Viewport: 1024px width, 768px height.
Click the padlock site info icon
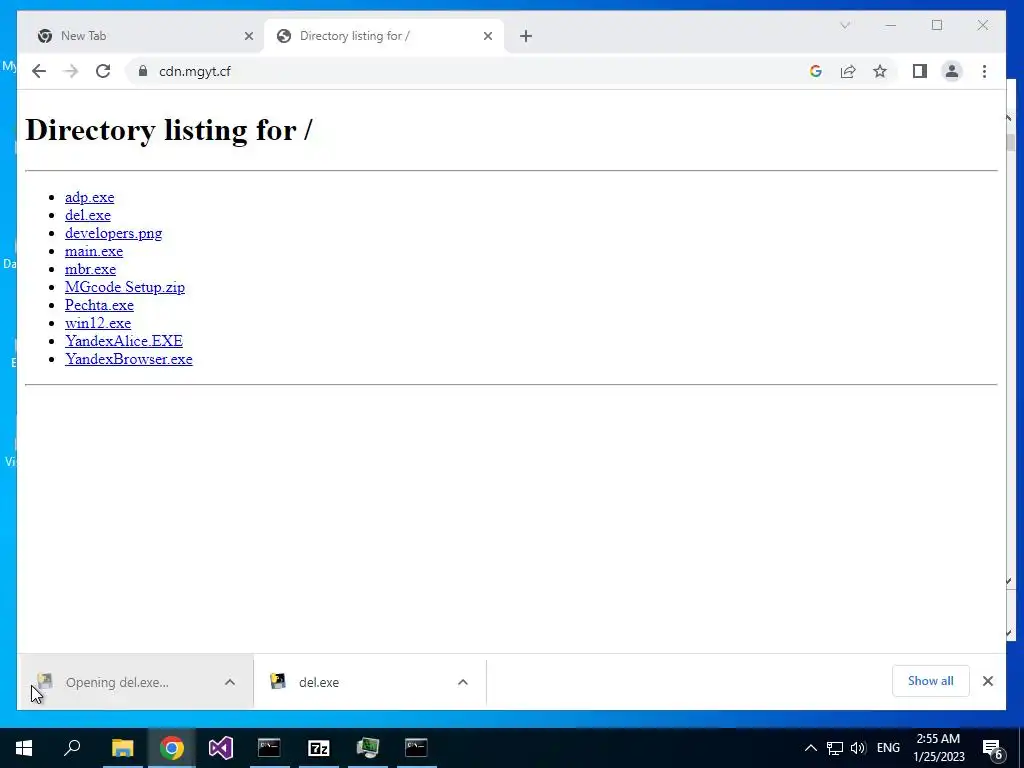[x=142, y=71]
